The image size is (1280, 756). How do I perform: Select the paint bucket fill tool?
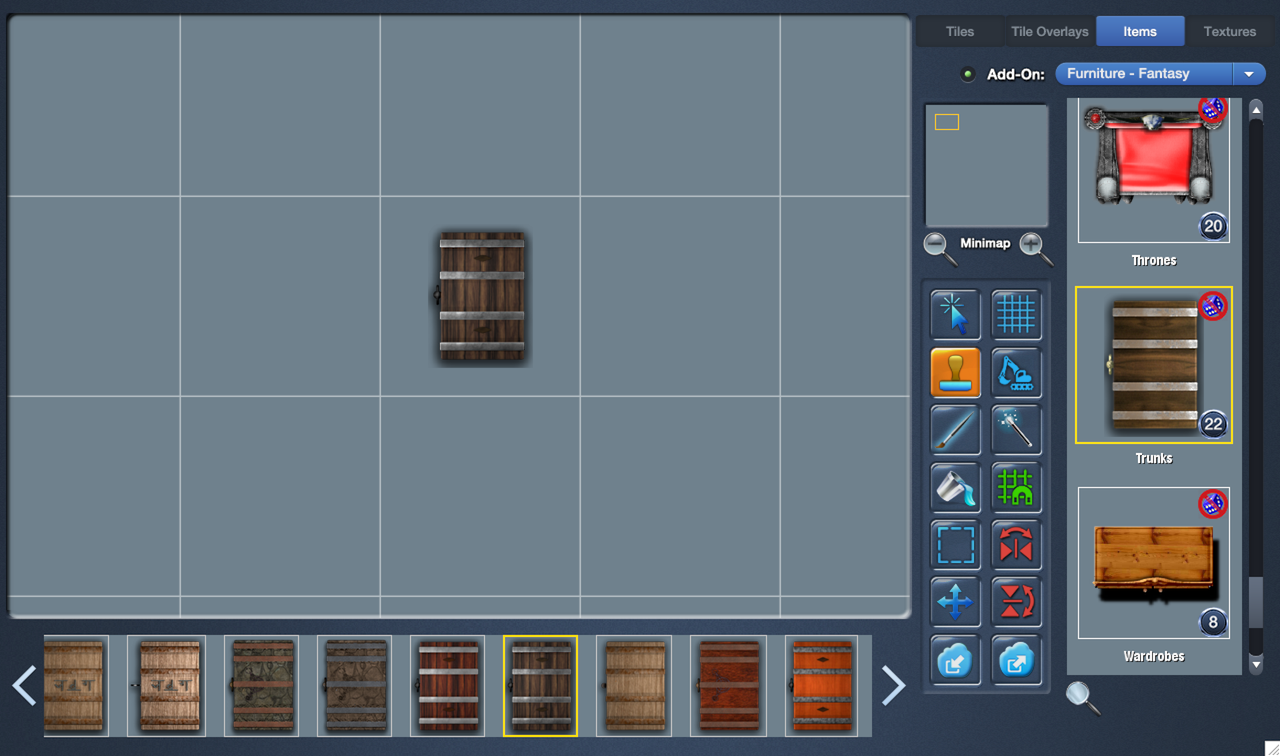click(x=955, y=487)
